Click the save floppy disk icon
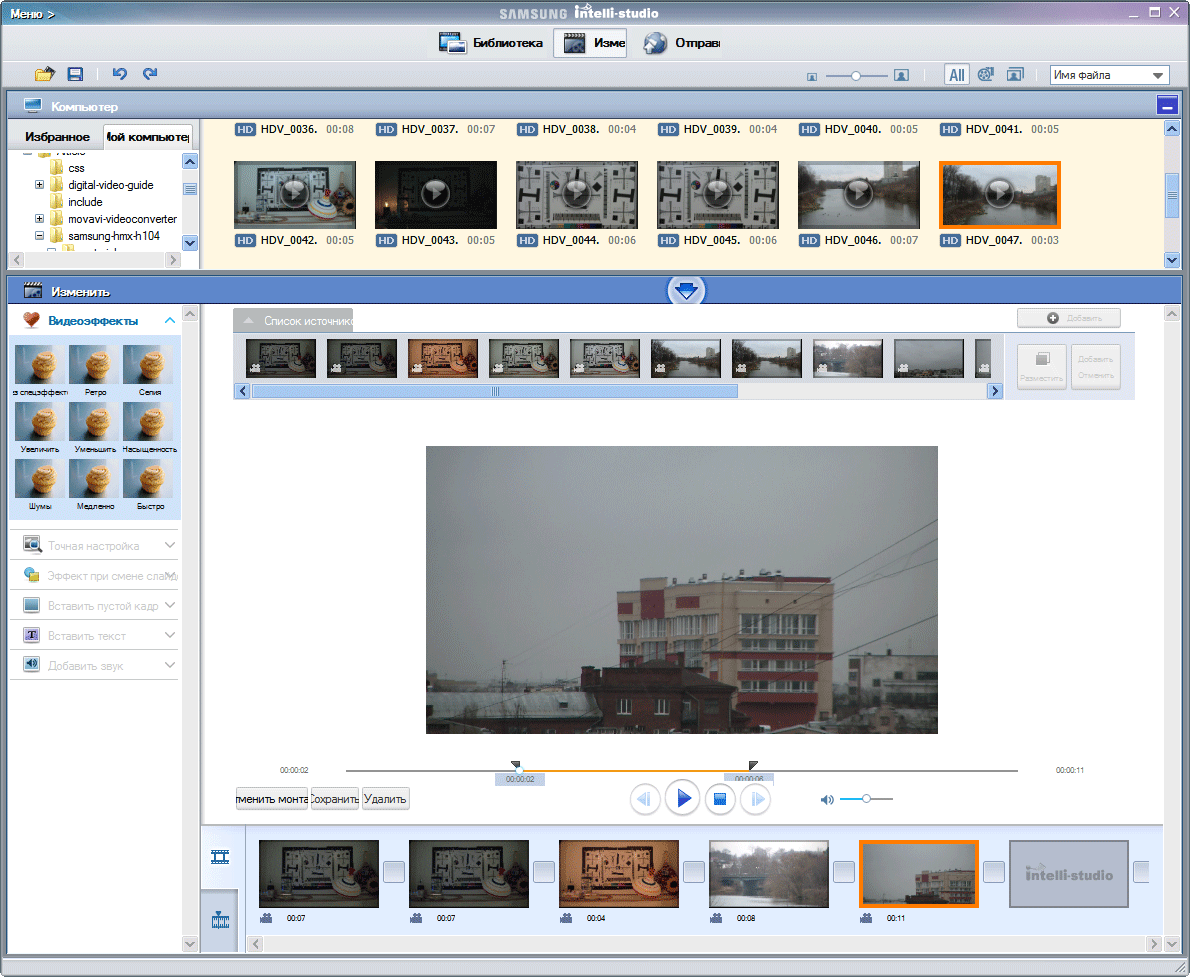 click(75, 74)
